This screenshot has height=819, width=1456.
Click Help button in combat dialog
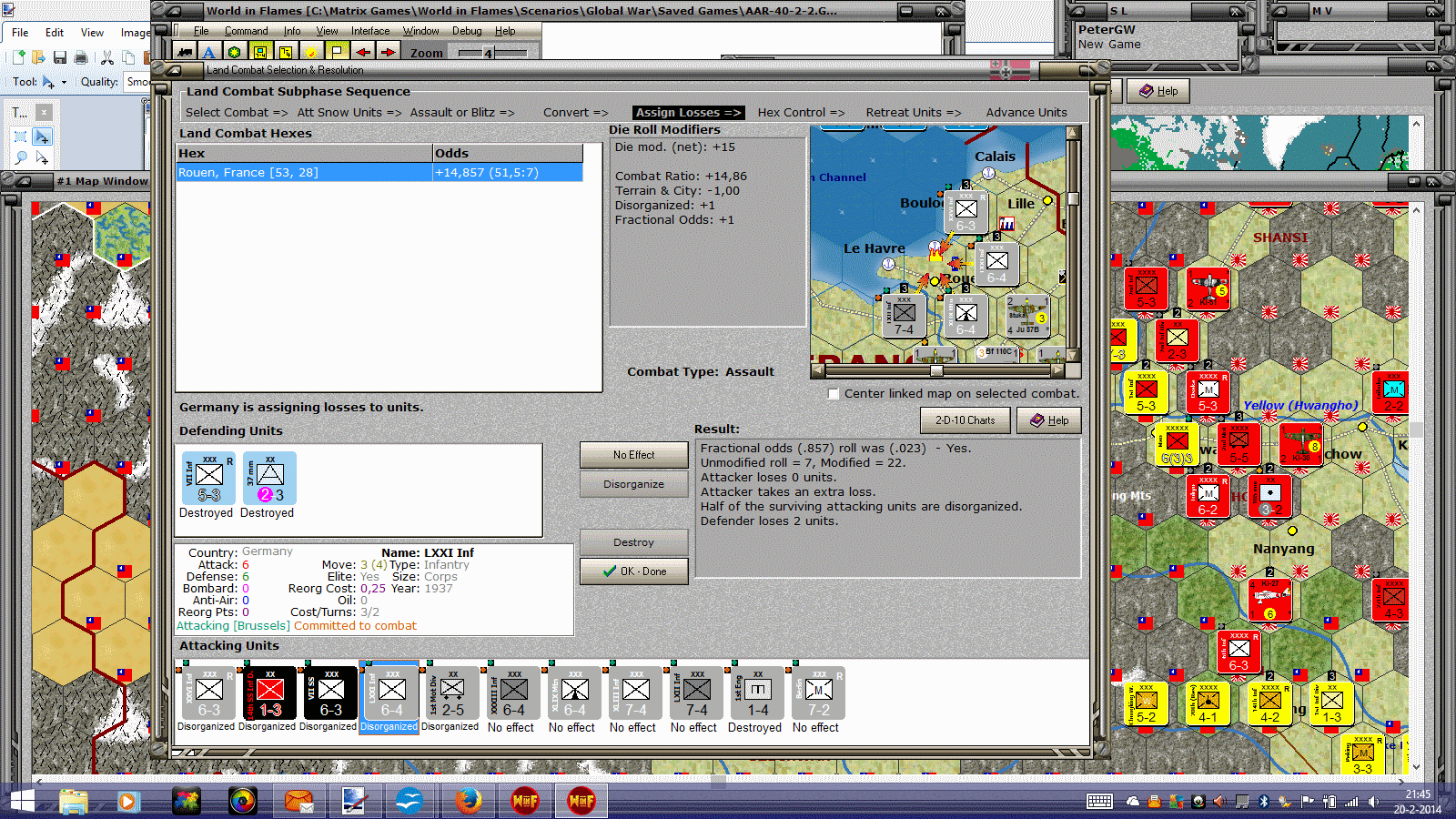[x=1048, y=420]
